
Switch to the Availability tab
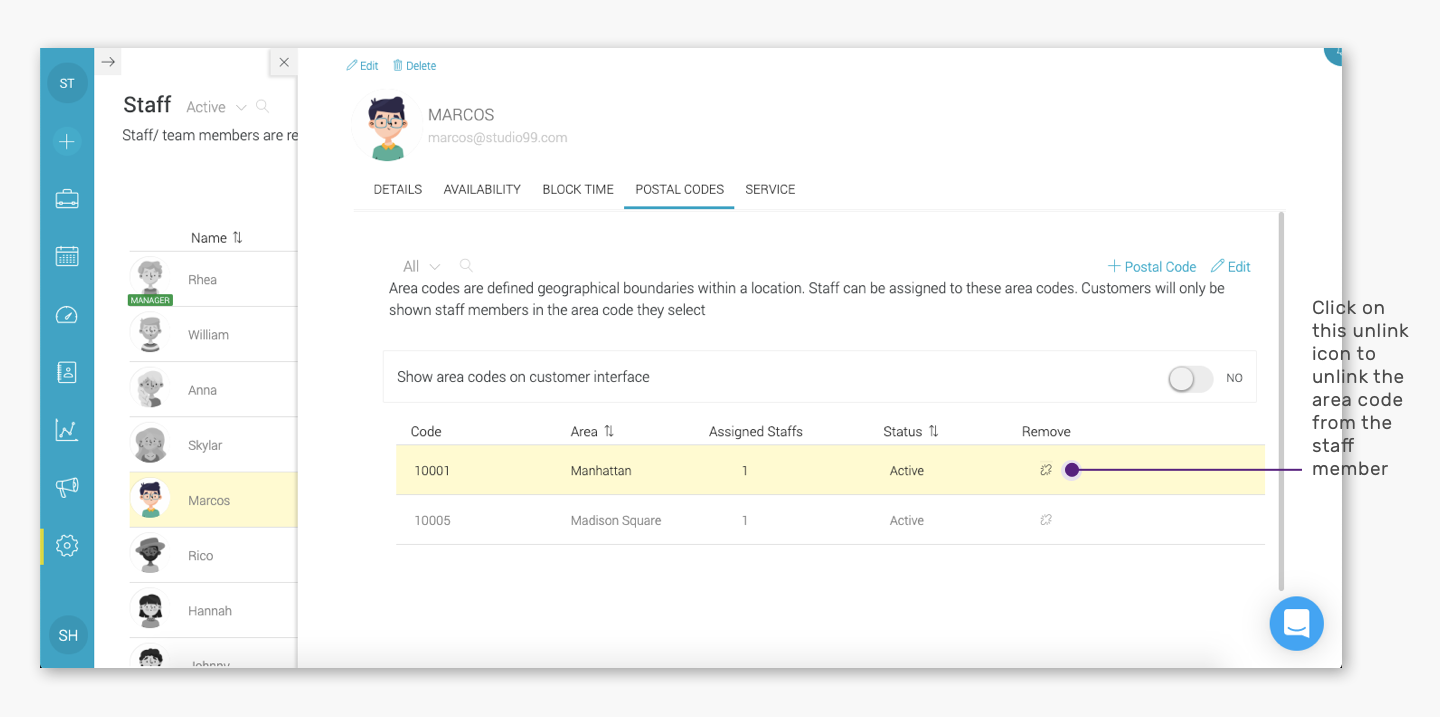[482, 189]
